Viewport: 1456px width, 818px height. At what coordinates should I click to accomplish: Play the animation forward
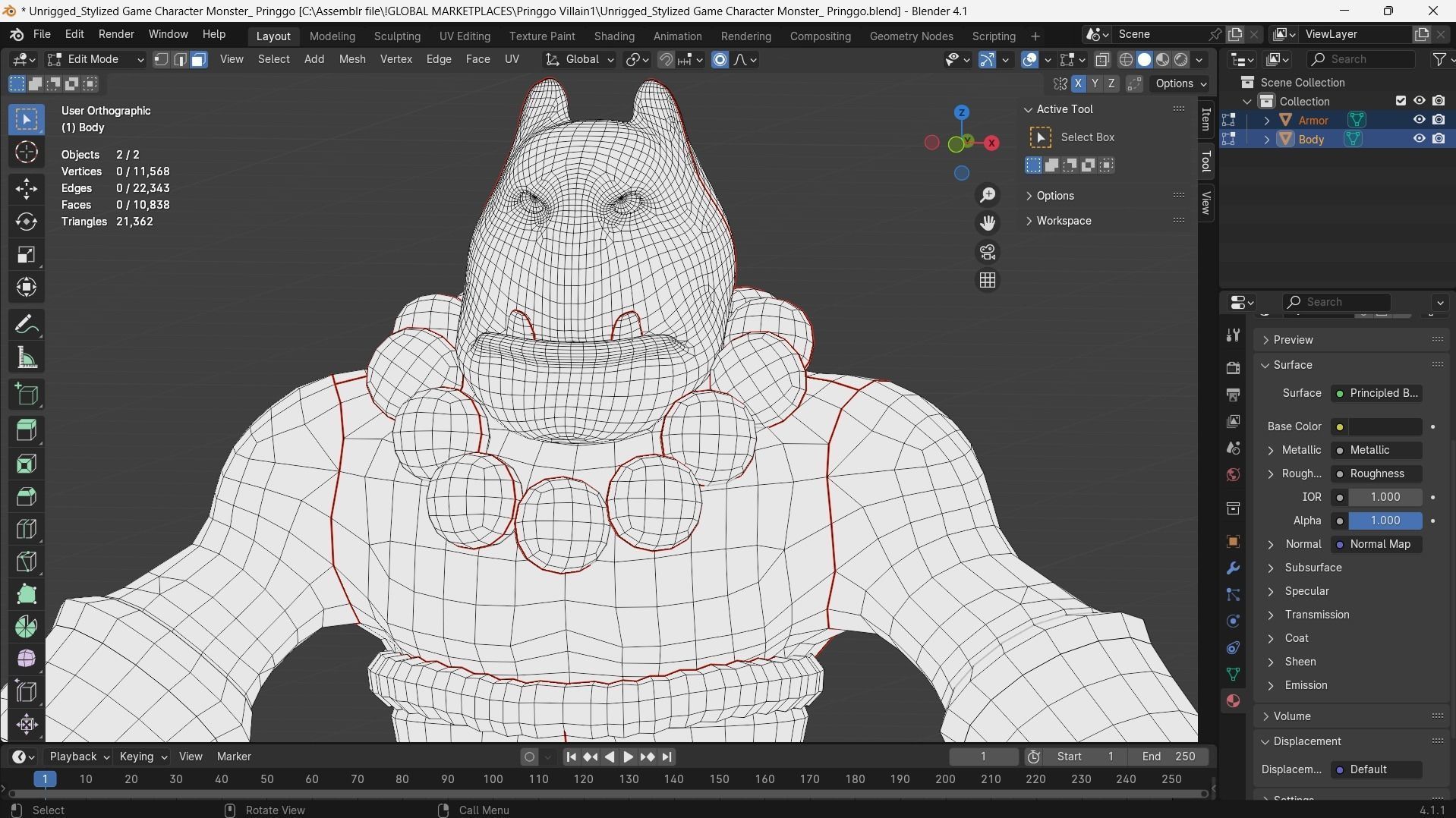point(628,757)
